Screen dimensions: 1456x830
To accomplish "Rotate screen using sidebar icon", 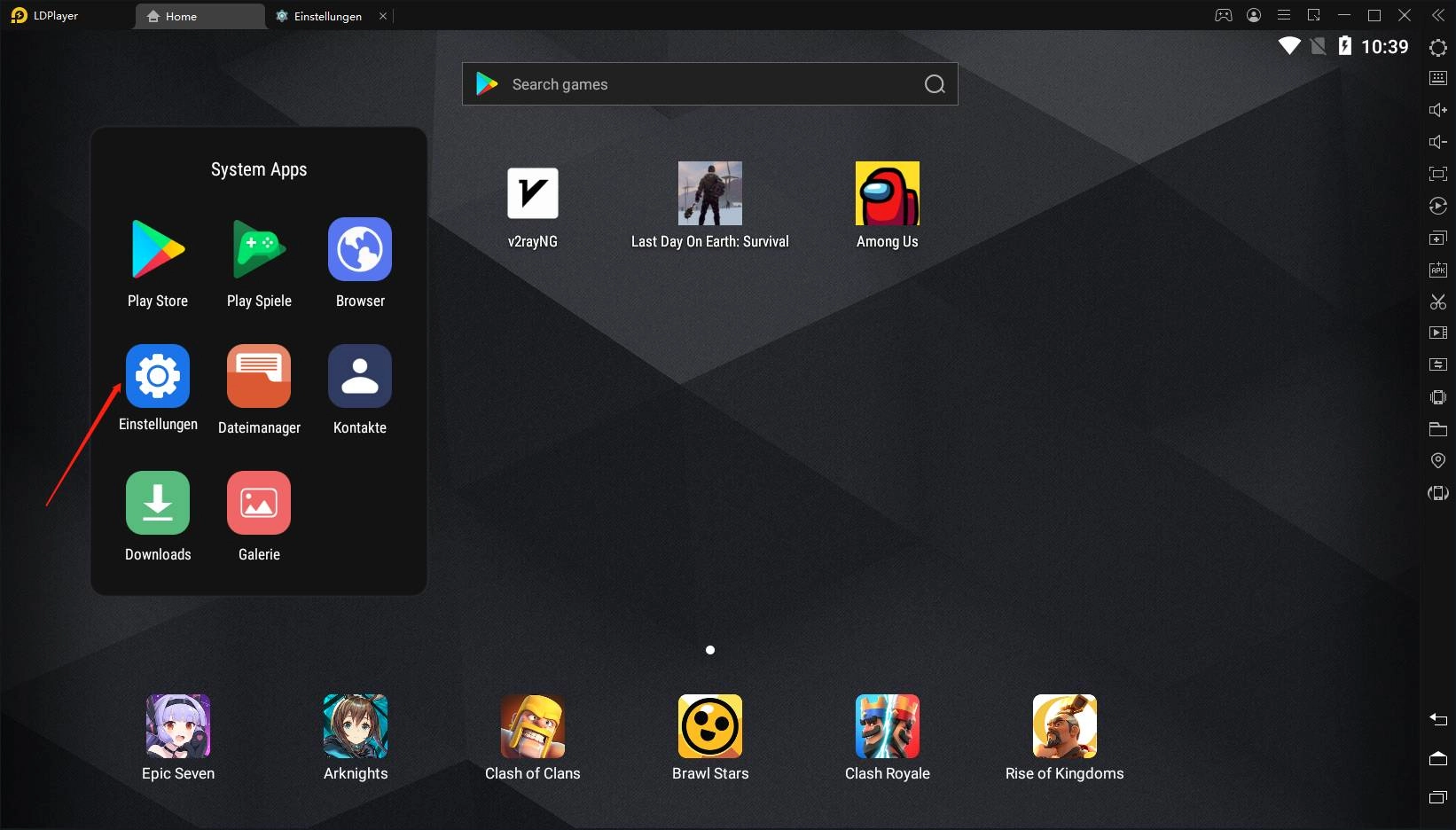I will point(1438,493).
